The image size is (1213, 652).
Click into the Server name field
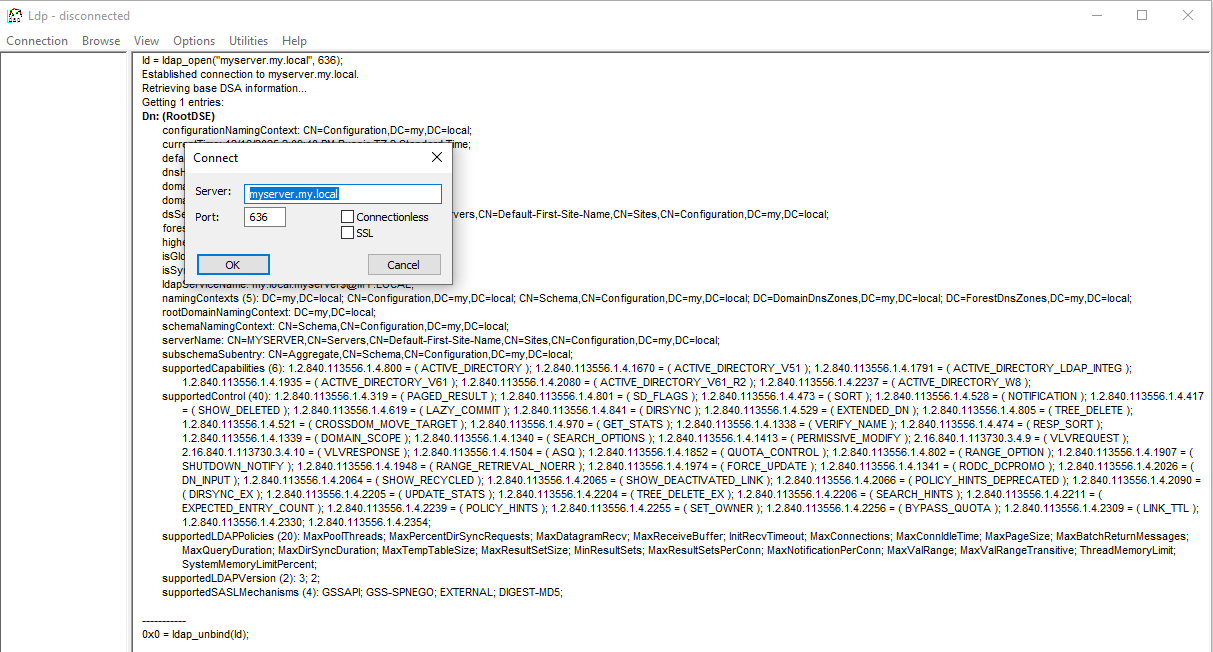click(x=344, y=194)
